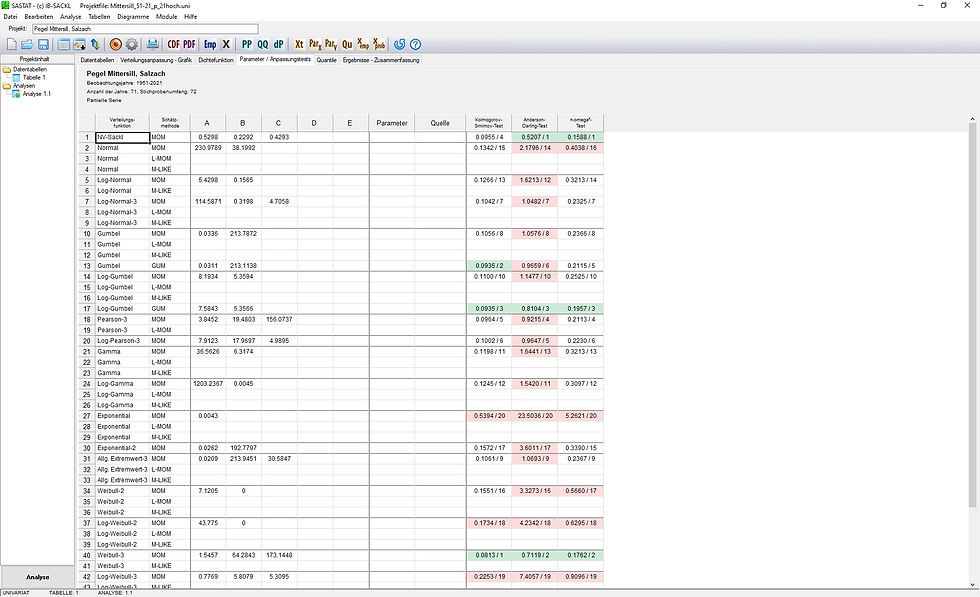The height and width of the screenshot is (597, 980).
Task: Open the Diagramme menu
Action: [x=133, y=17]
